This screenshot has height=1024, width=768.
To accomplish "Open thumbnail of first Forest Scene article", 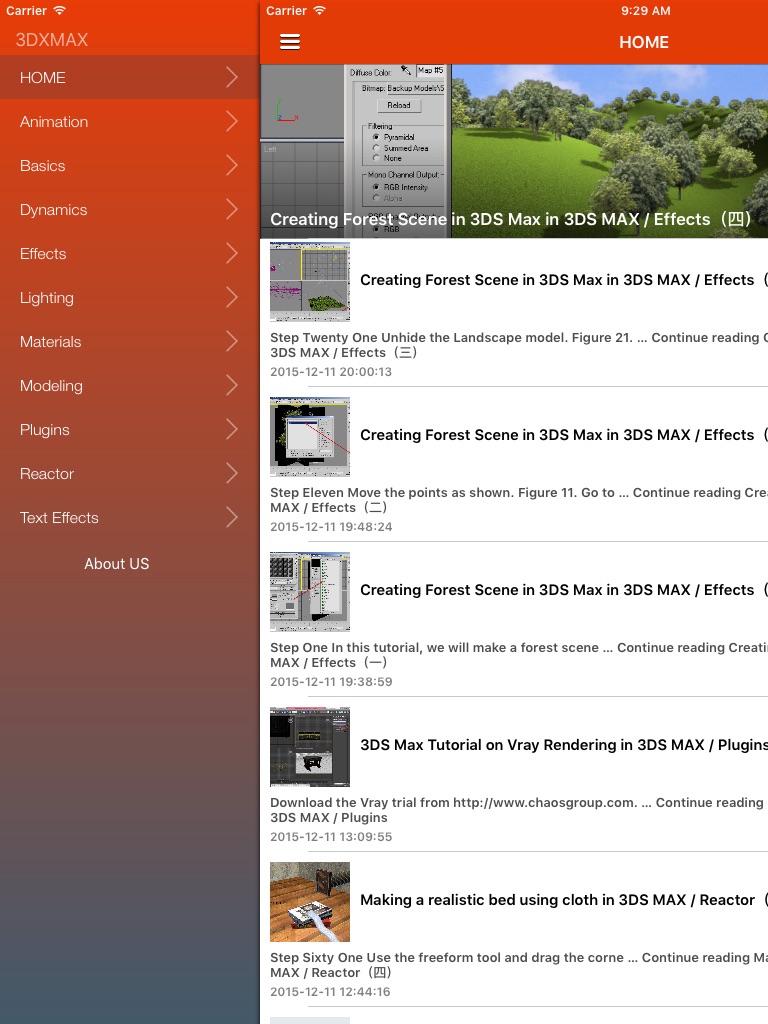I will coord(310,281).
